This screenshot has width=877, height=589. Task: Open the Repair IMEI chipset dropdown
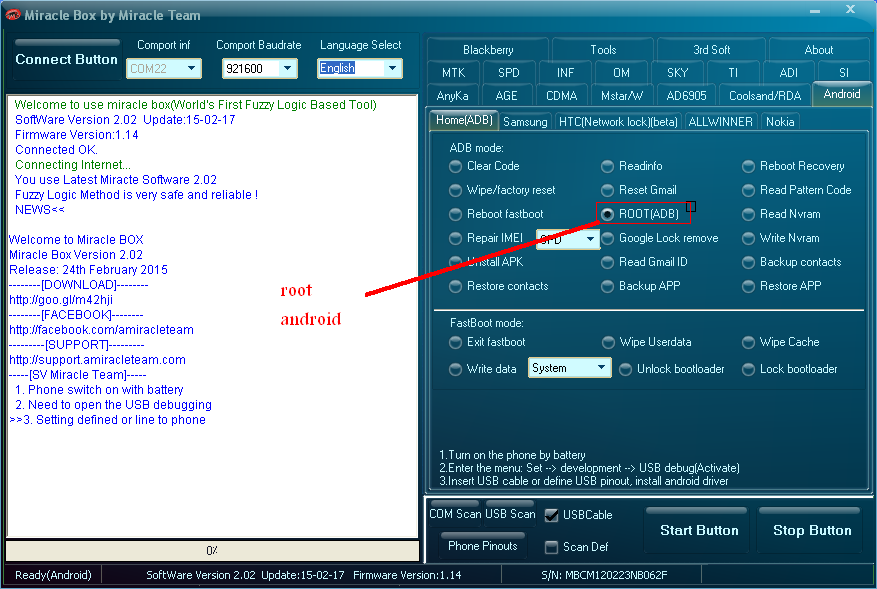[x=568, y=239]
